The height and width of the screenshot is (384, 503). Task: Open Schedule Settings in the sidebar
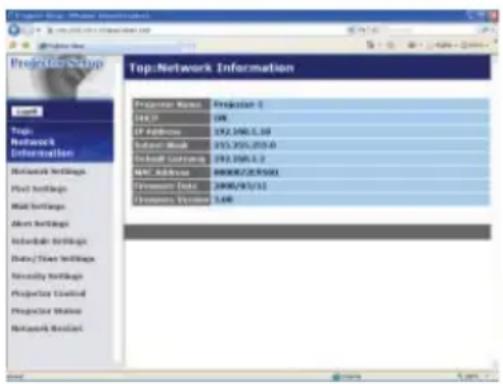coord(49,241)
